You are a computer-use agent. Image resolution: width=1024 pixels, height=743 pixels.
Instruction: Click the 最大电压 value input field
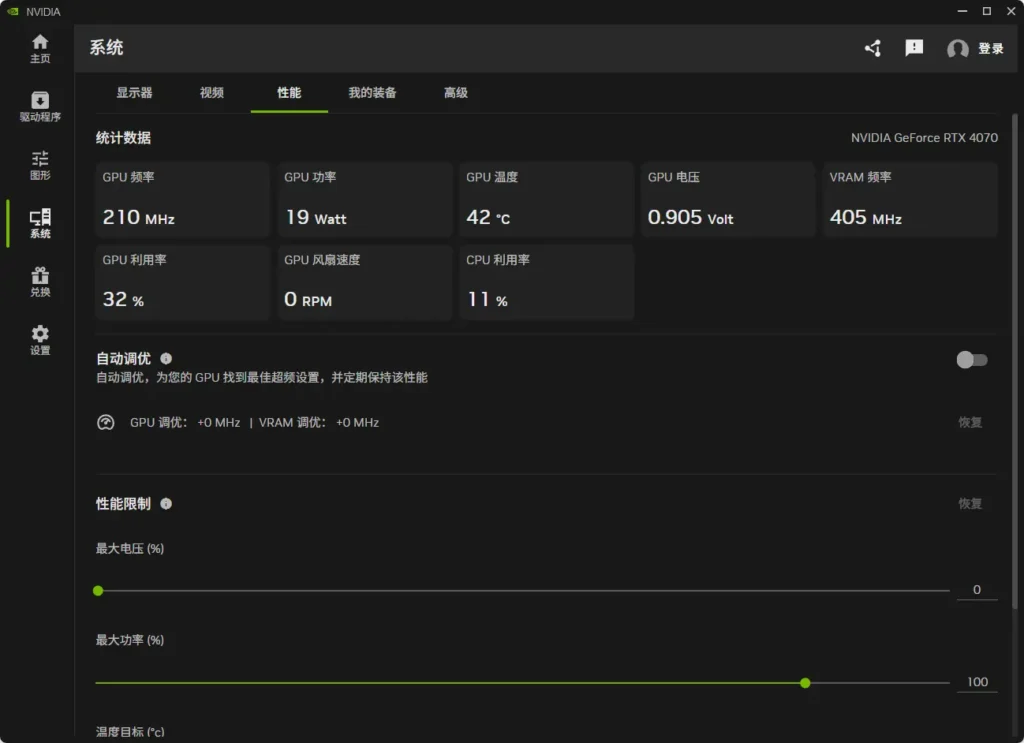[977, 590]
